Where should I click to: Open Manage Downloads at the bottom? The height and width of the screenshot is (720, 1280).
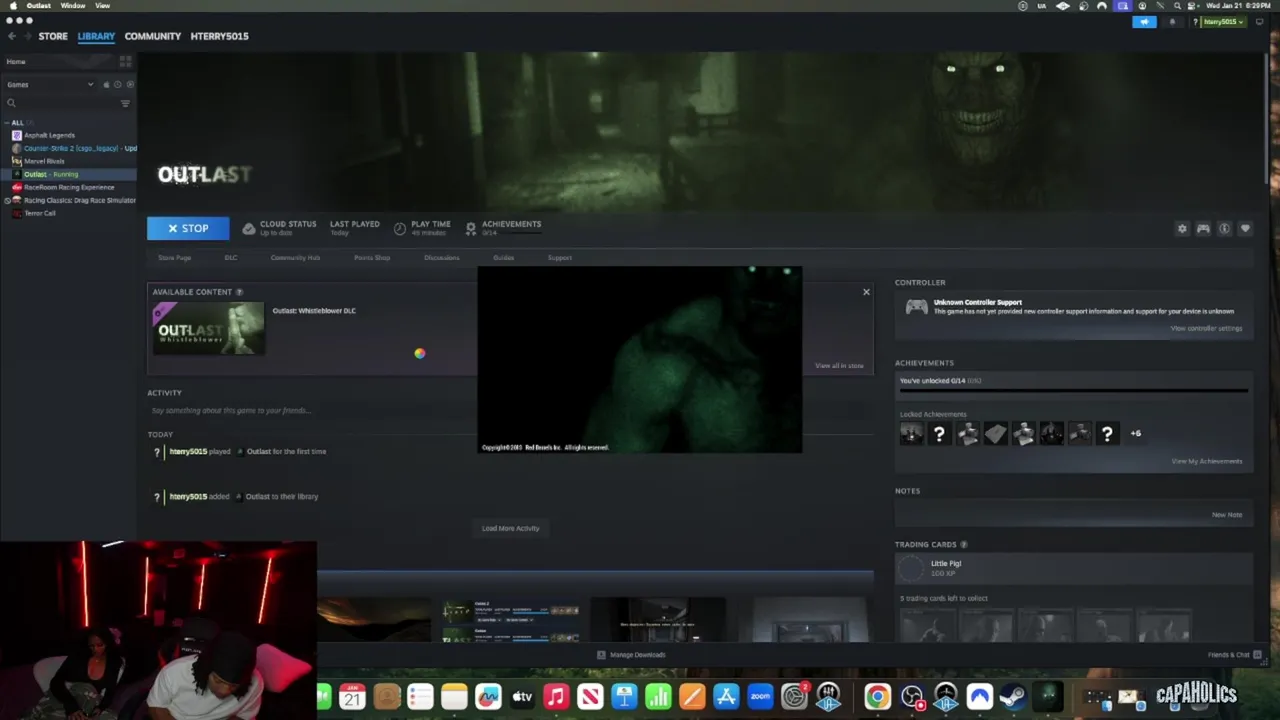pyautogui.click(x=631, y=655)
